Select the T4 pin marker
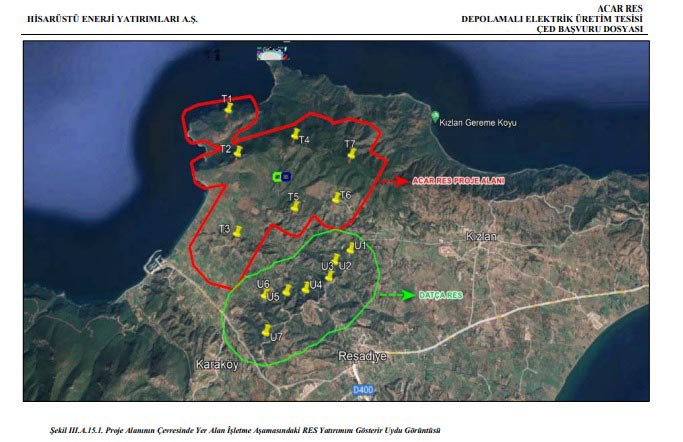683x442 pixels. (x=295, y=133)
